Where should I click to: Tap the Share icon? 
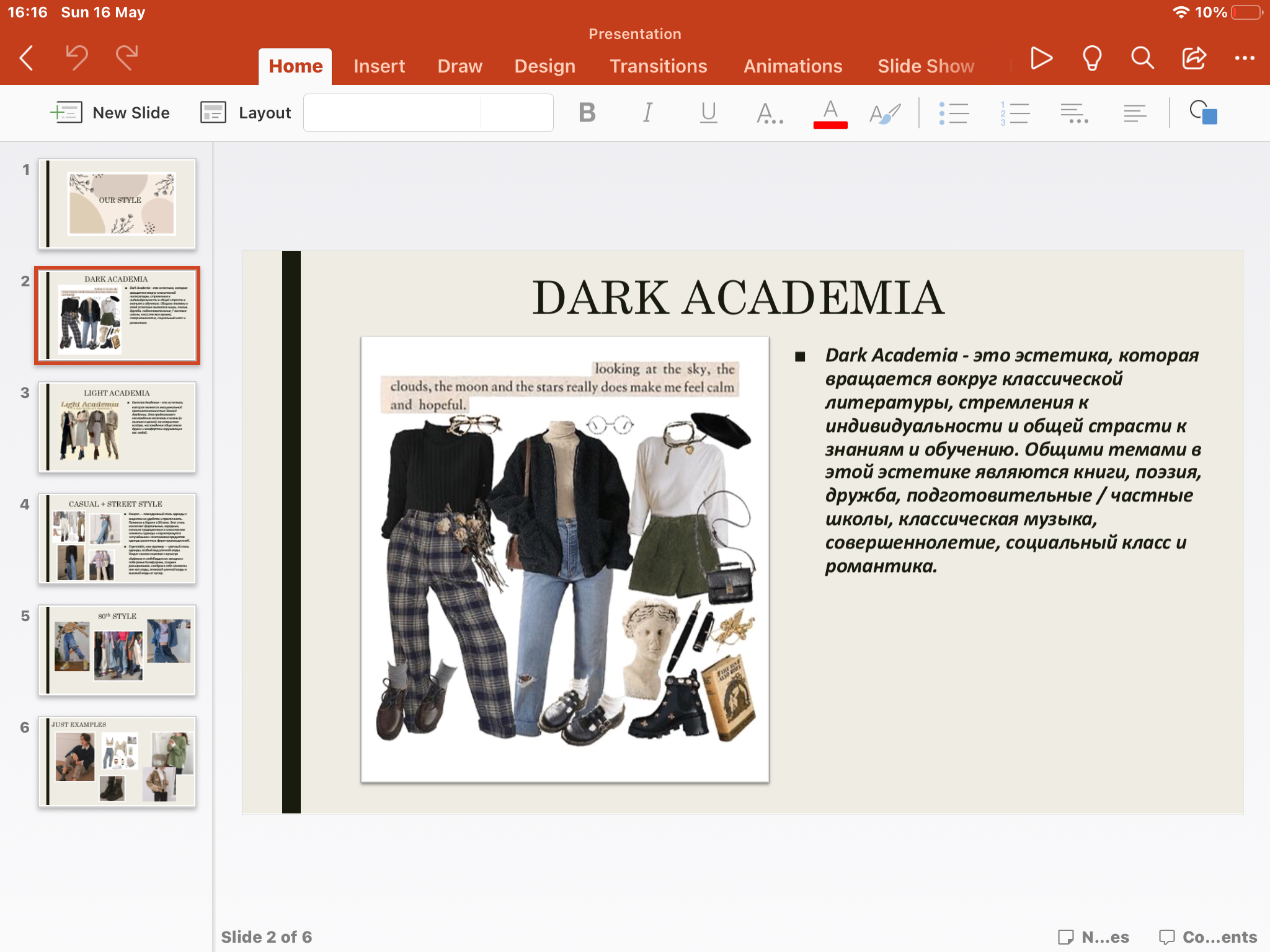click(x=1194, y=58)
